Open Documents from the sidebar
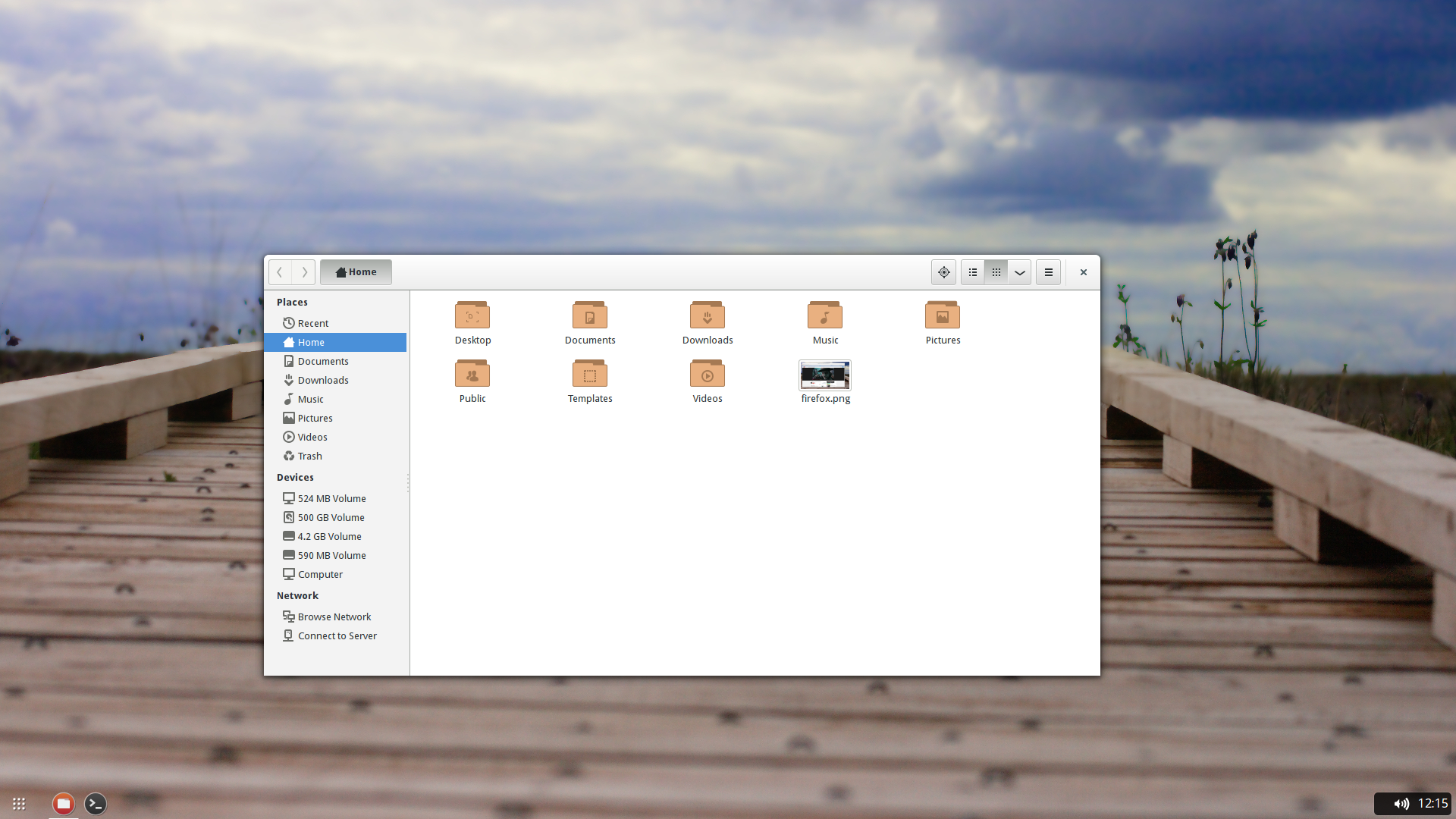This screenshot has height=819, width=1456. point(335,361)
